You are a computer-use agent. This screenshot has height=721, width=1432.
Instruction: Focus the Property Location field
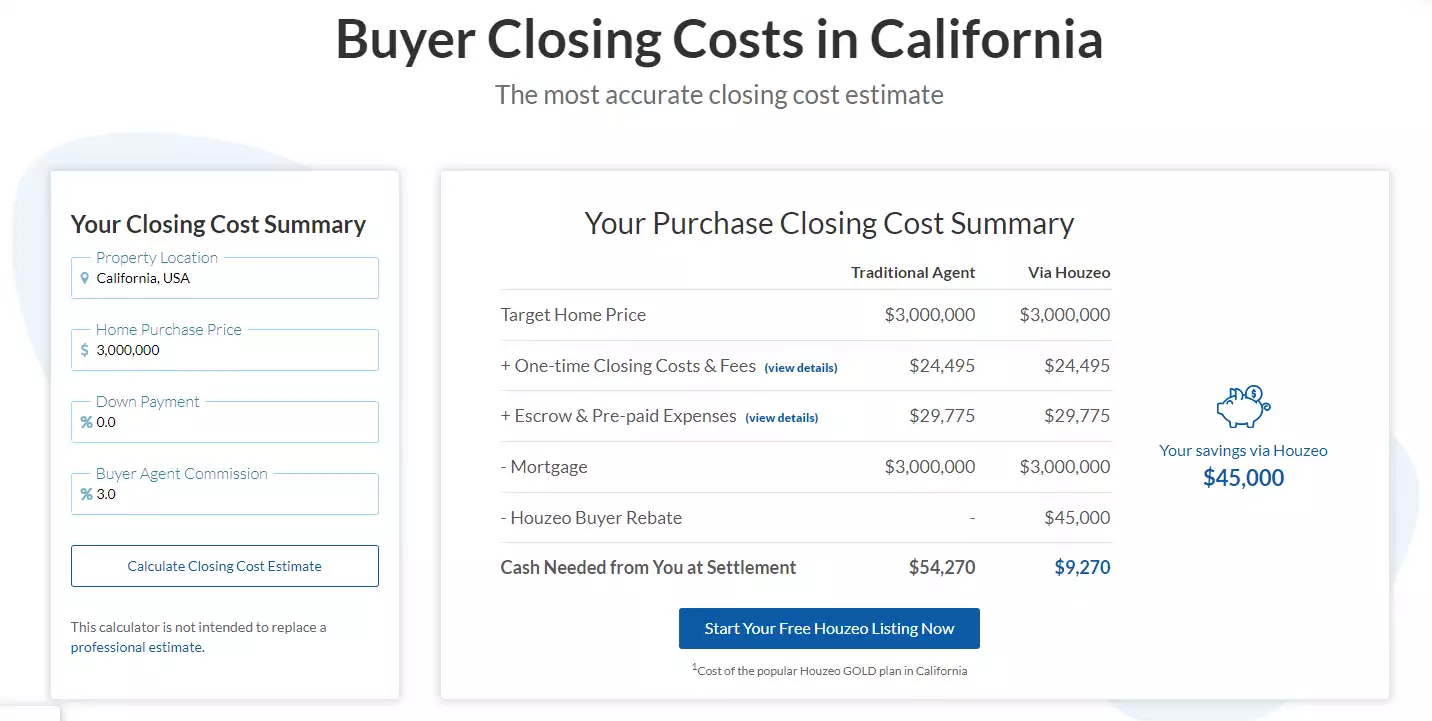[x=235, y=279]
